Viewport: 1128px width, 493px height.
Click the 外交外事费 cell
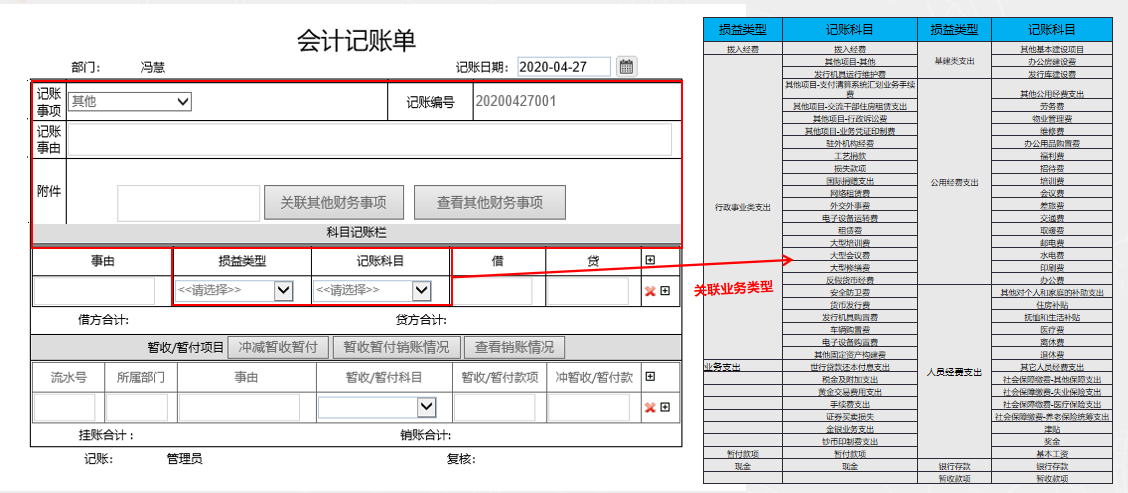850,205
